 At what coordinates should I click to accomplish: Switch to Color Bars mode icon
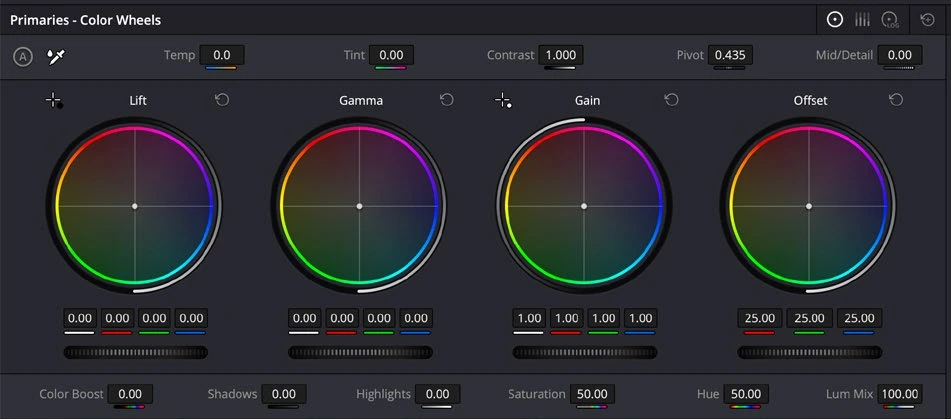point(862,19)
